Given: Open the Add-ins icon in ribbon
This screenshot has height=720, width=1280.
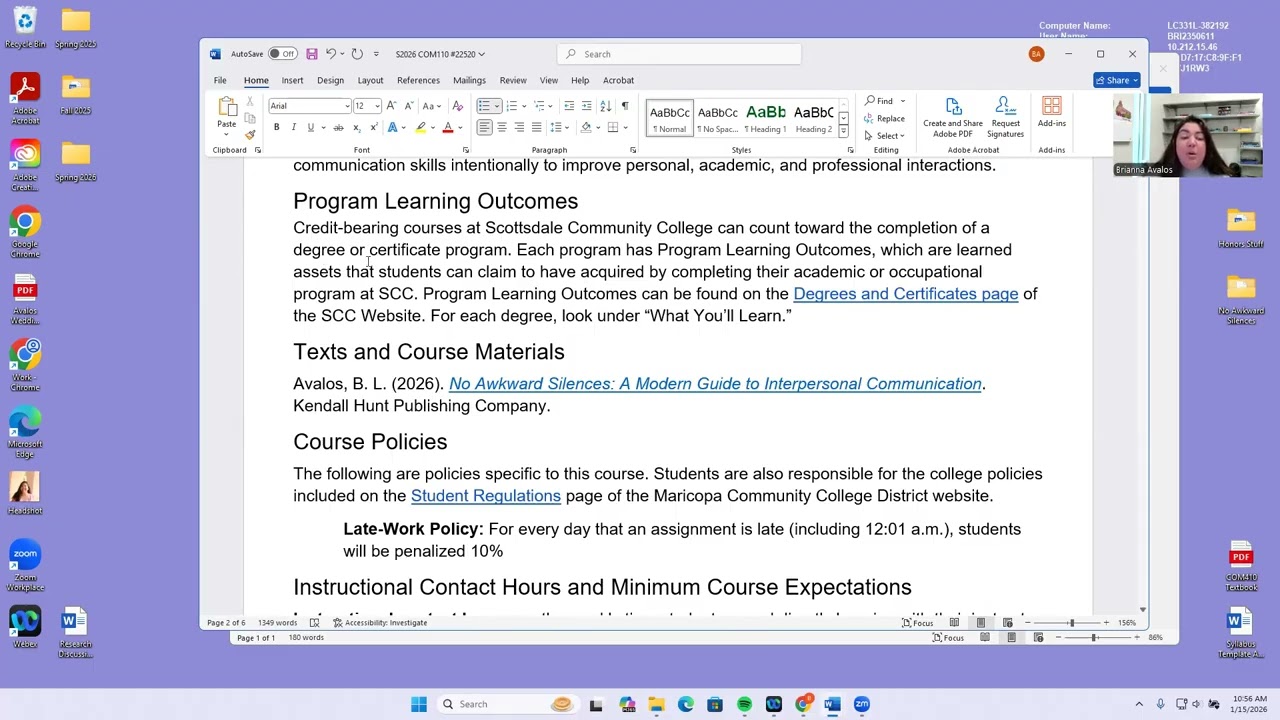Looking at the screenshot, I should pyautogui.click(x=1052, y=112).
